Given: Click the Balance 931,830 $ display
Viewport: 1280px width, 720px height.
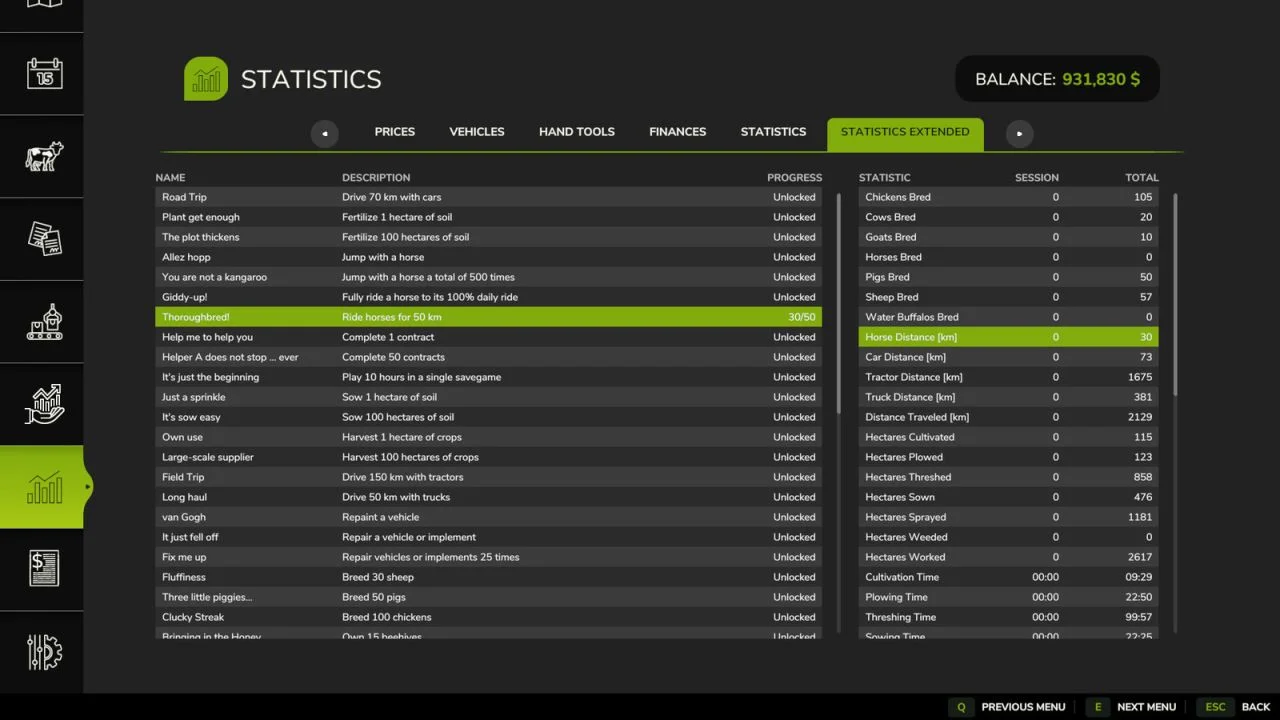Looking at the screenshot, I should [x=1057, y=79].
